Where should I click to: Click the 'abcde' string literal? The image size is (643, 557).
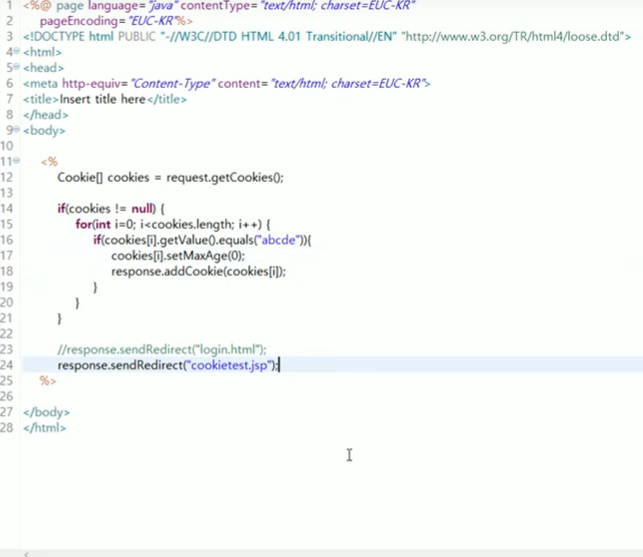click(278, 240)
